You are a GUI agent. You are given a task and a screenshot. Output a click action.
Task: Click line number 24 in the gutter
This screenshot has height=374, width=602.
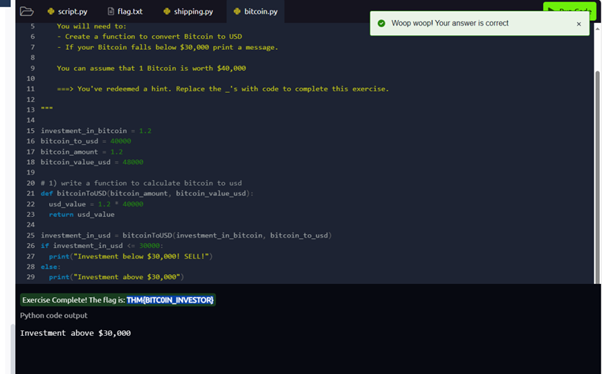click(31, 225)
